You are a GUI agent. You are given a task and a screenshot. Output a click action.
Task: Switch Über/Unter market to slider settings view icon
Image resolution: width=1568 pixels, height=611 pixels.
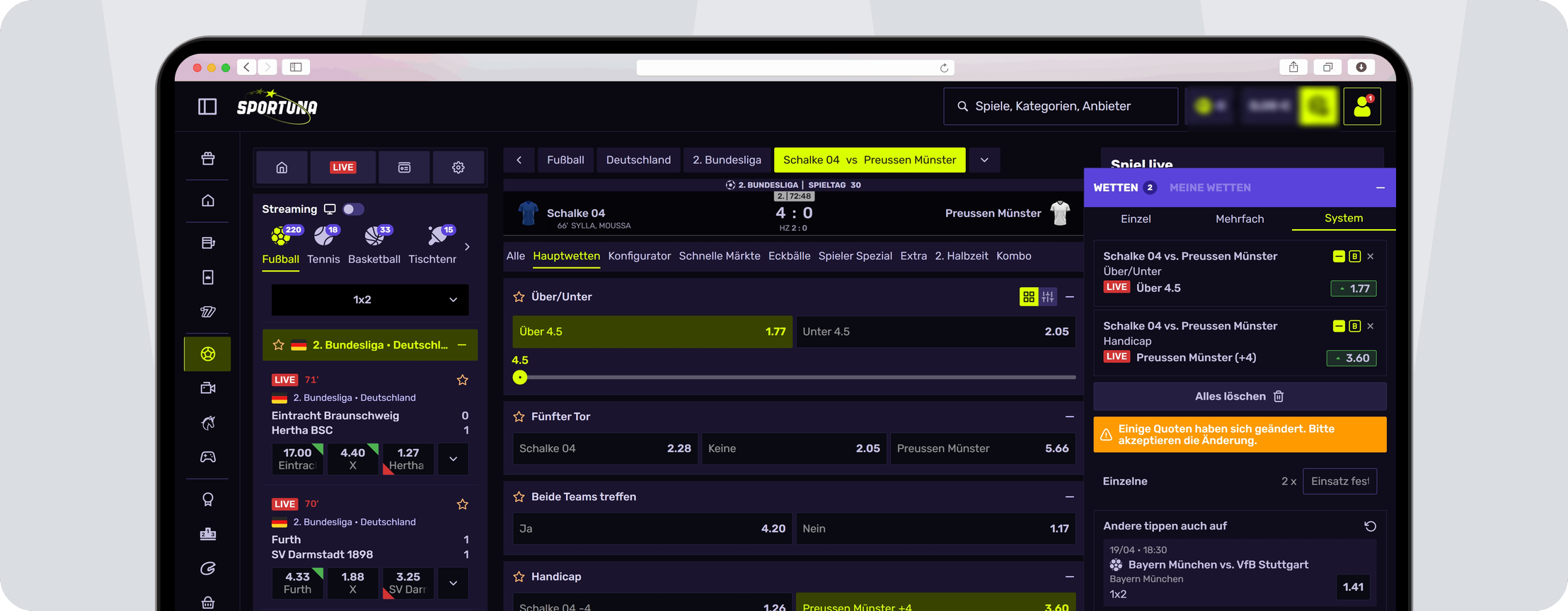1048,297
